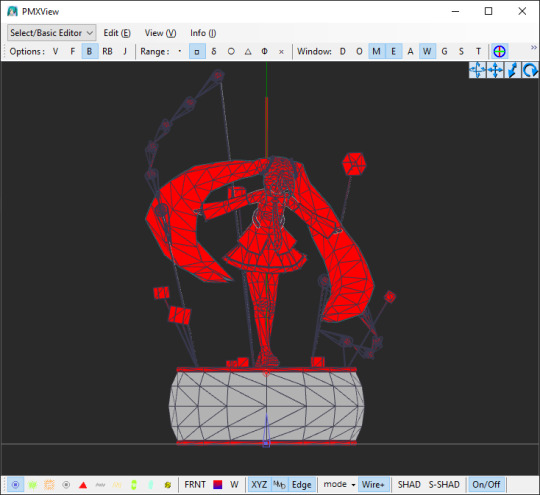Click the crosshair axis icon in the toolbar
Image resolution: width=540 pixels, height=495 pixels.
499,51
